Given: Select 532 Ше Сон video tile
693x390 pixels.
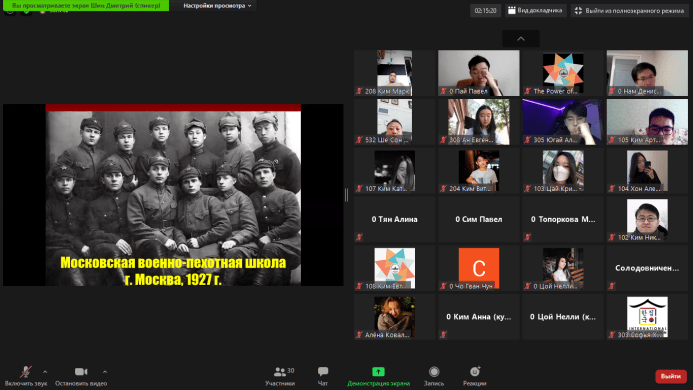Looking at the screenshot, I should pos(394,122).
